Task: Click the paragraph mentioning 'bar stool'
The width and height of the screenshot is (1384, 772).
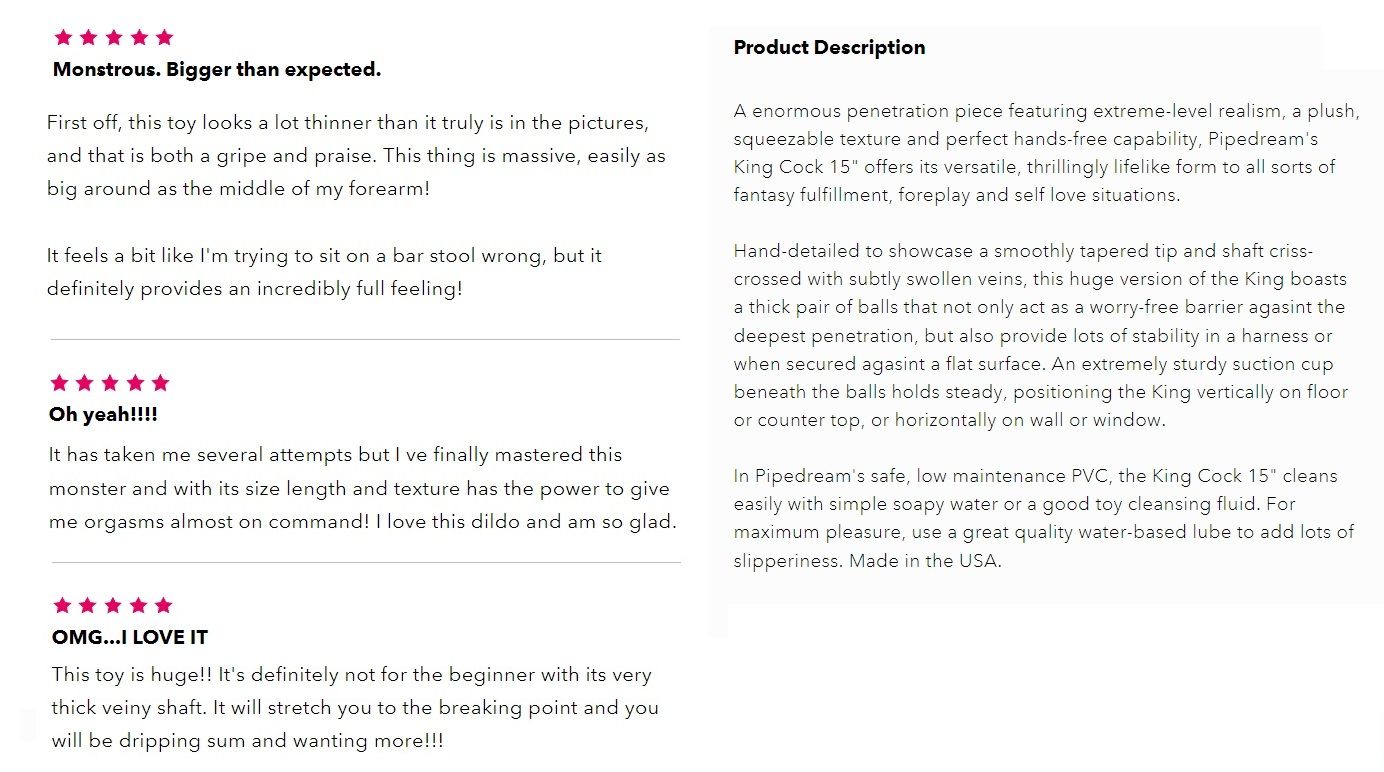Action: [324, 272]
